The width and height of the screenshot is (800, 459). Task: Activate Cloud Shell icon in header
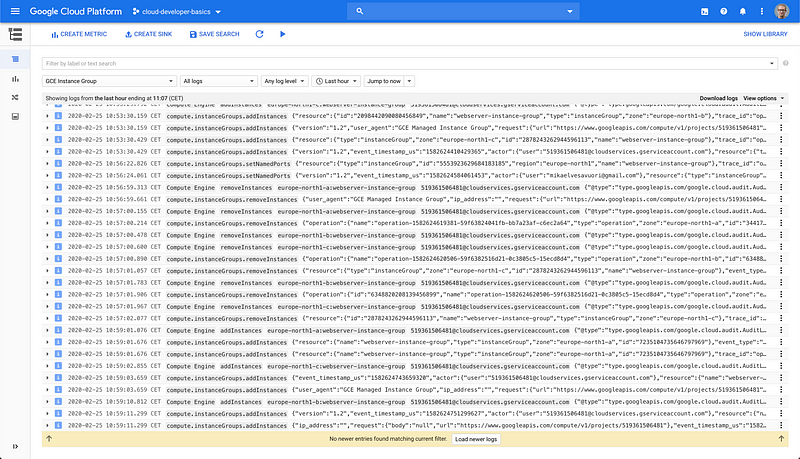click(x=705, y=11)
